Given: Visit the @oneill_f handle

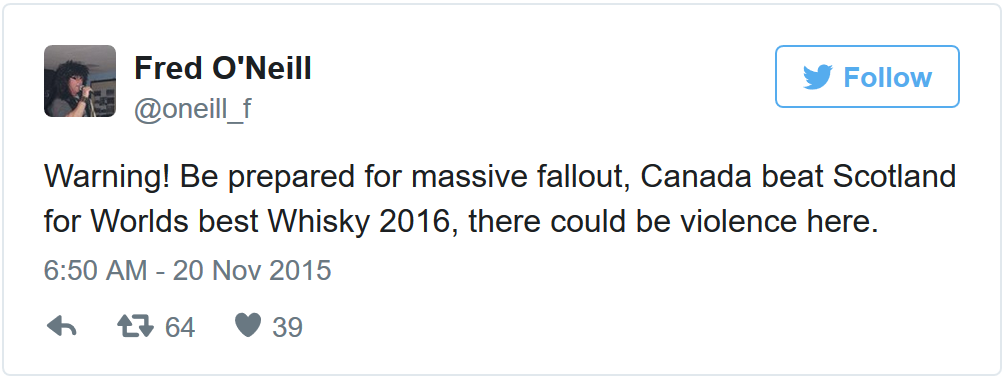Looking at the screenshot, I should [x=193, y=109].
